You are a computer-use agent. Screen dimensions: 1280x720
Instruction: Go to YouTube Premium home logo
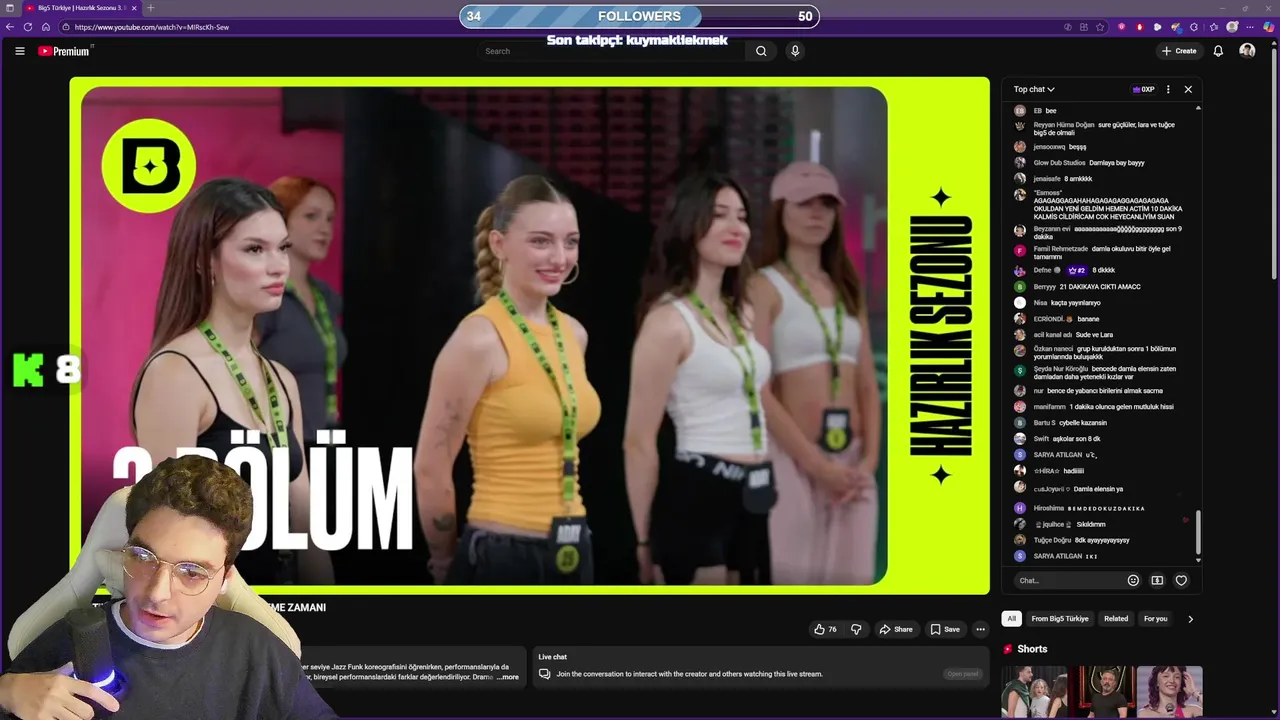point(66,51)
